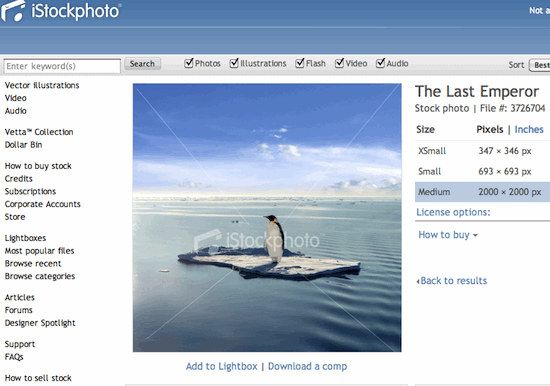Open Browse categories
The image size is (550, 386).
[x=40, y=276]
